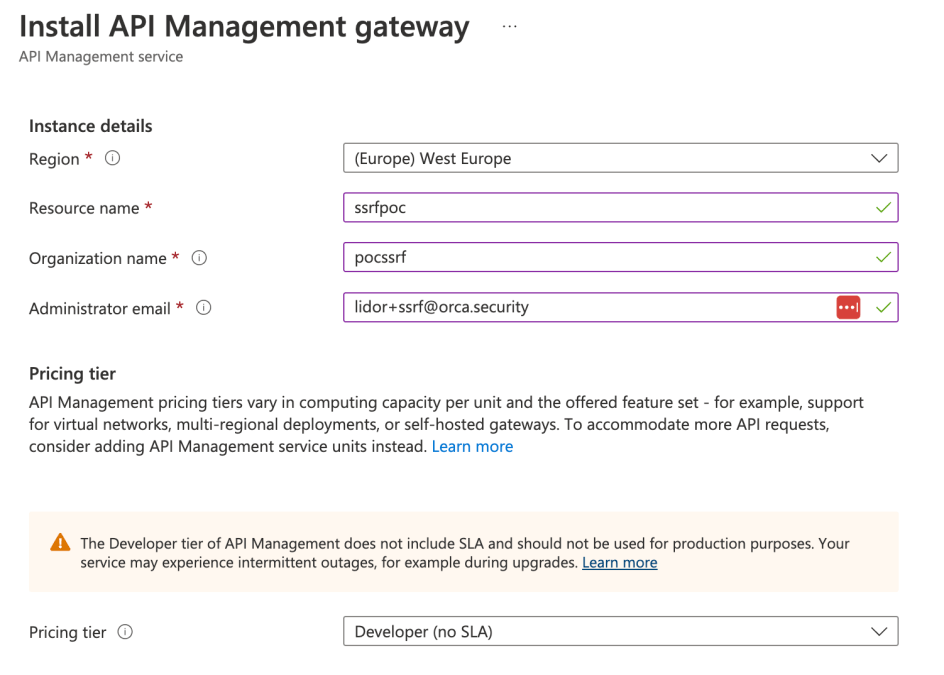Click the Administrator email input field
The width and height of the screenshot is (944, 675).
click(x=621, y=307)
